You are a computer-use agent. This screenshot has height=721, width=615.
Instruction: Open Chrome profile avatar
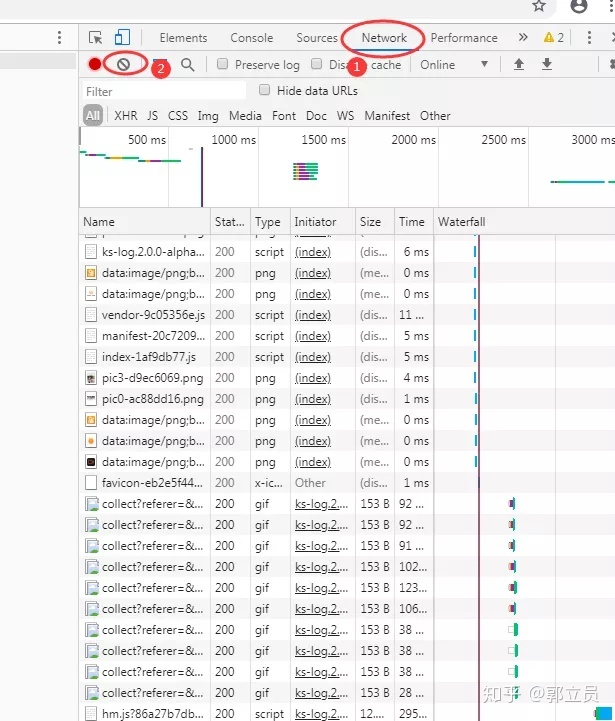(578, 6)
